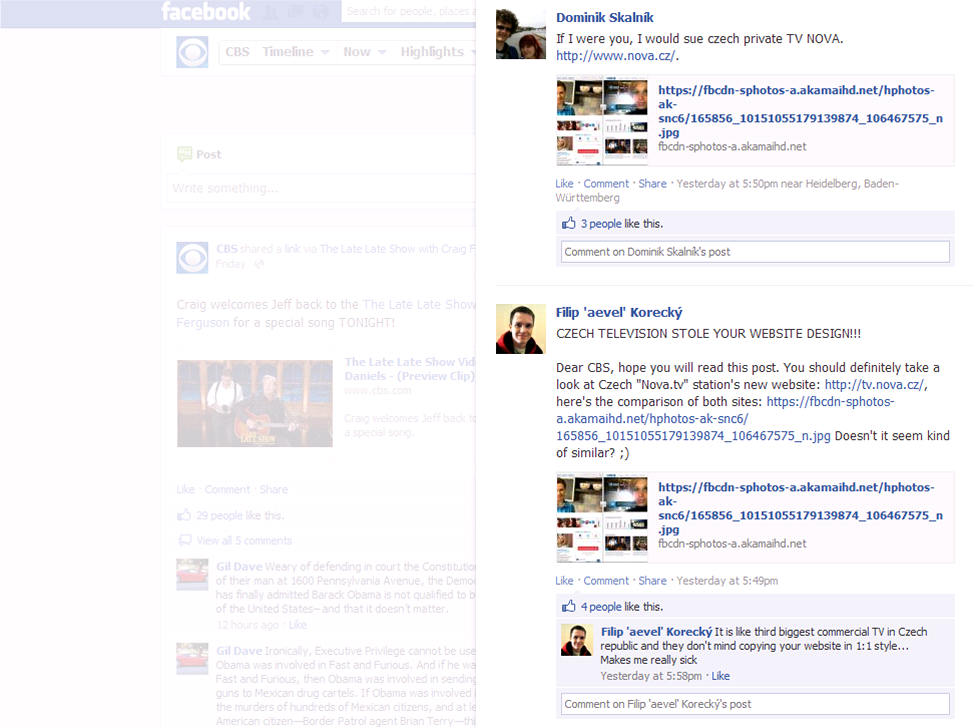Open the notifications globe icon
Image resolution: width=975 pixels, height=728 pixels.
pyautogui.click(x=320, y=12)
